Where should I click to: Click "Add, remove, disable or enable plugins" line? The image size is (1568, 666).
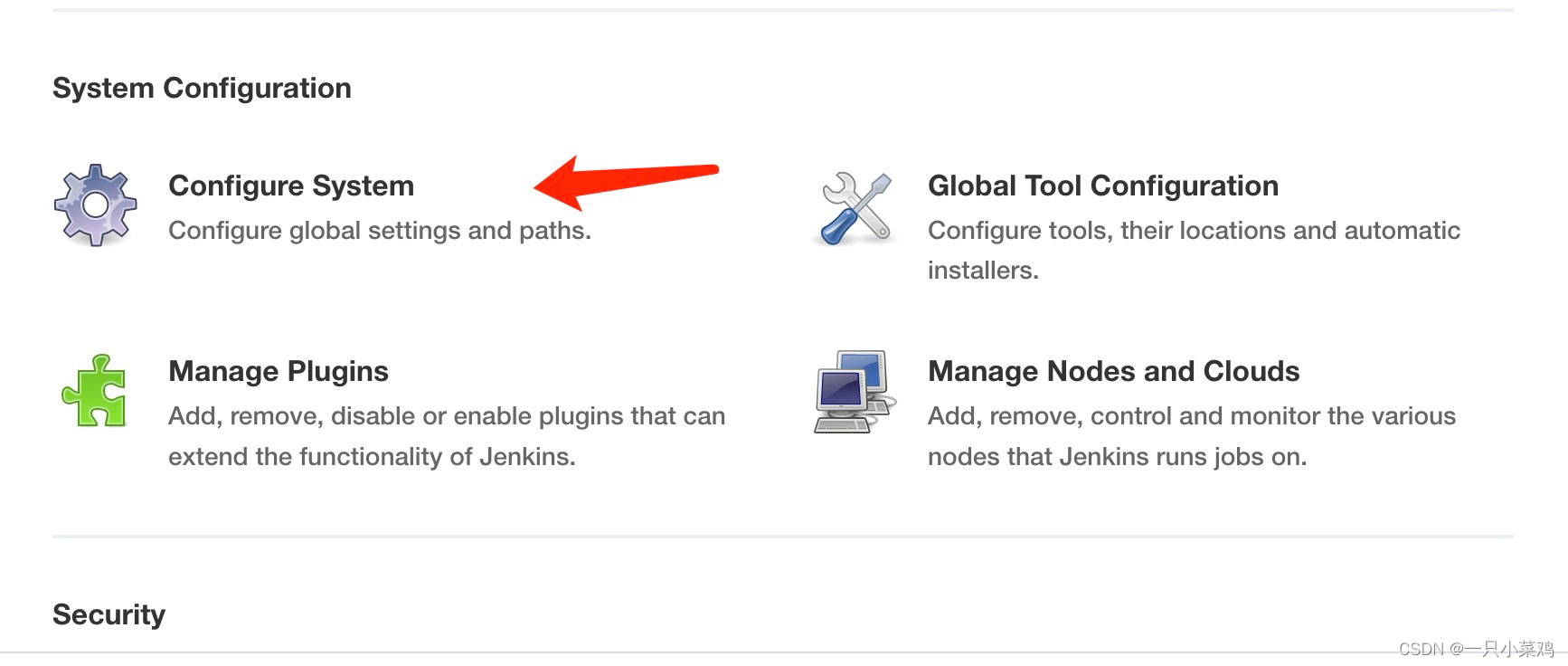tap(447, 416)
